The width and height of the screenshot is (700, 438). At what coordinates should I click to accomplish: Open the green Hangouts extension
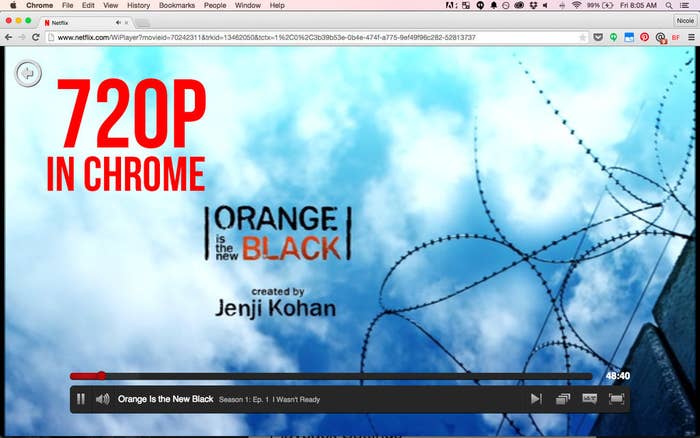pos(614,38)
